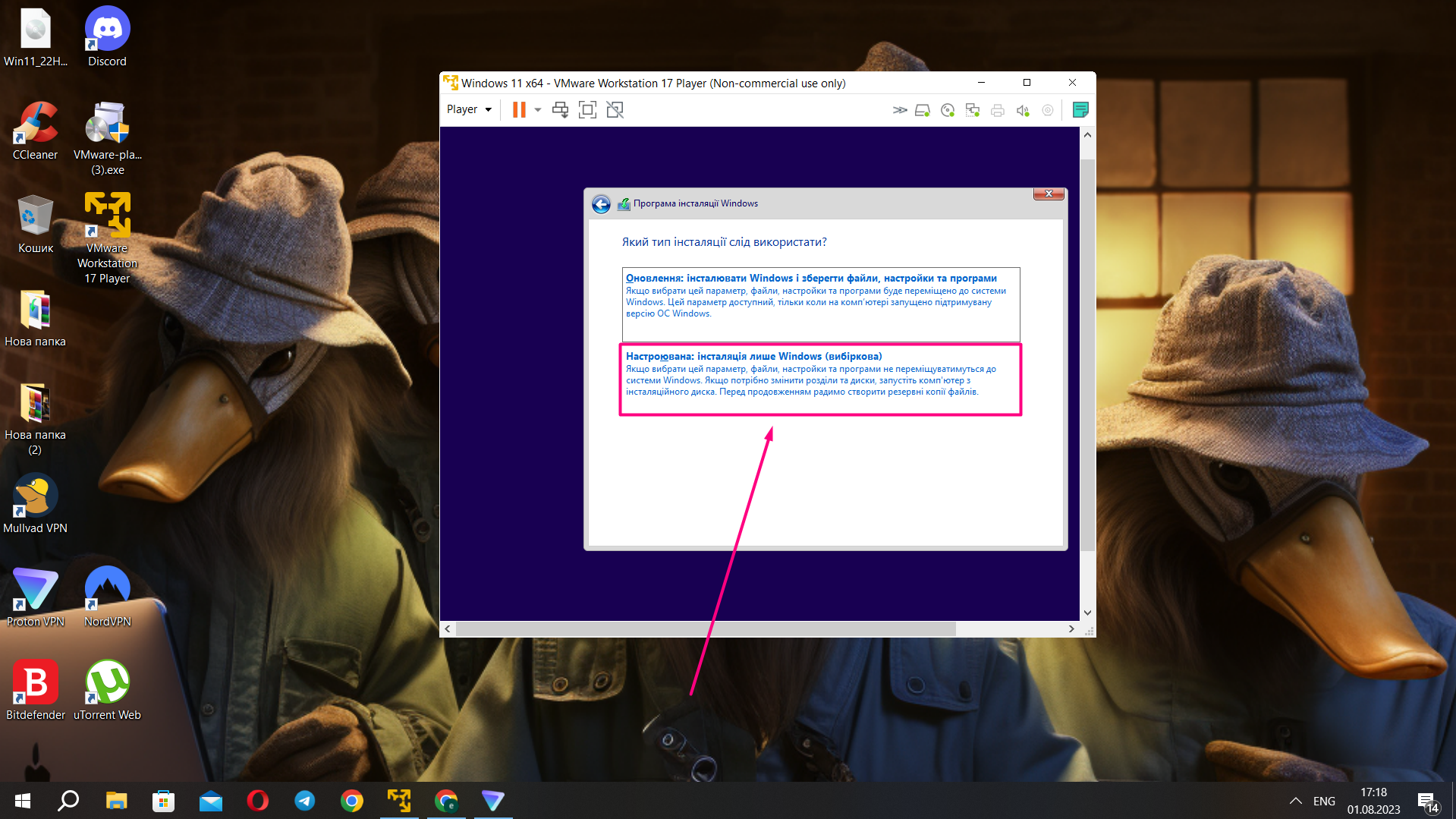Select the CCleaner desktop shortcut
Image resolution: width=1456 pixels, height=819 pixels.
[36, 131]
